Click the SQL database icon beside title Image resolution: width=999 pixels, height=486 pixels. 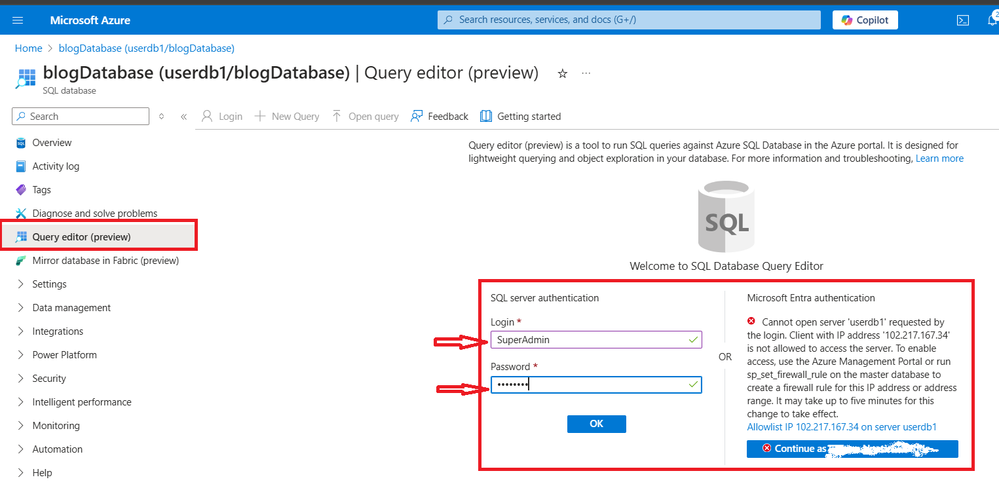point(24,78)
